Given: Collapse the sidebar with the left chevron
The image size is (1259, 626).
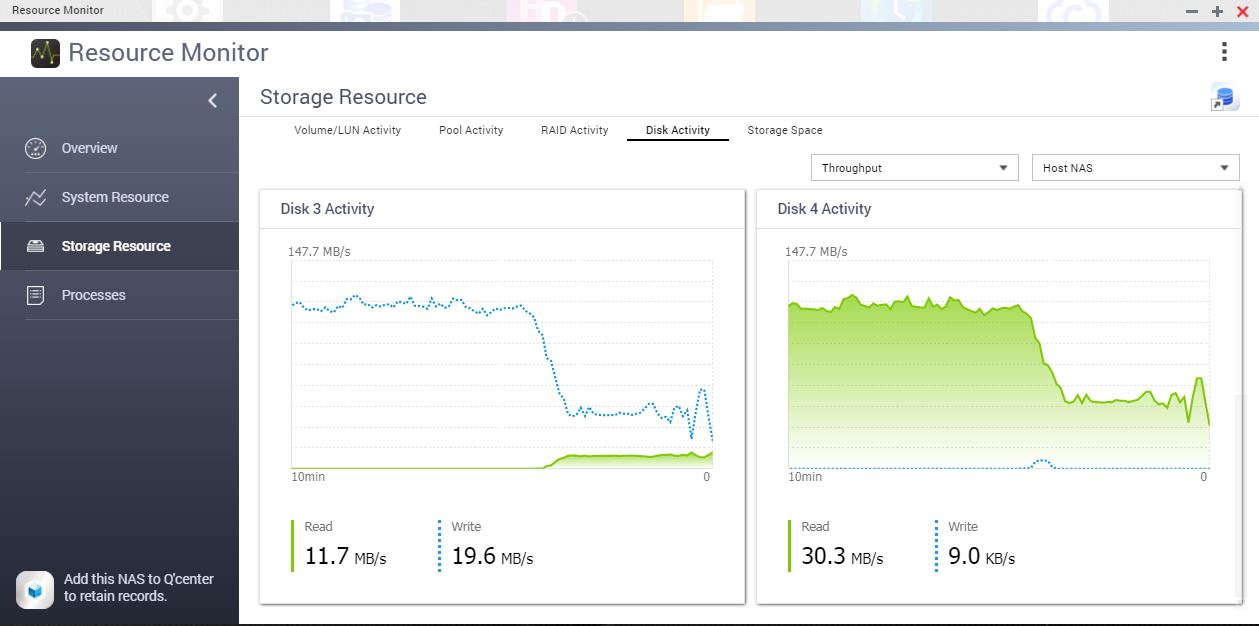Looking at the screenshot, I should (x=212, y=100).
